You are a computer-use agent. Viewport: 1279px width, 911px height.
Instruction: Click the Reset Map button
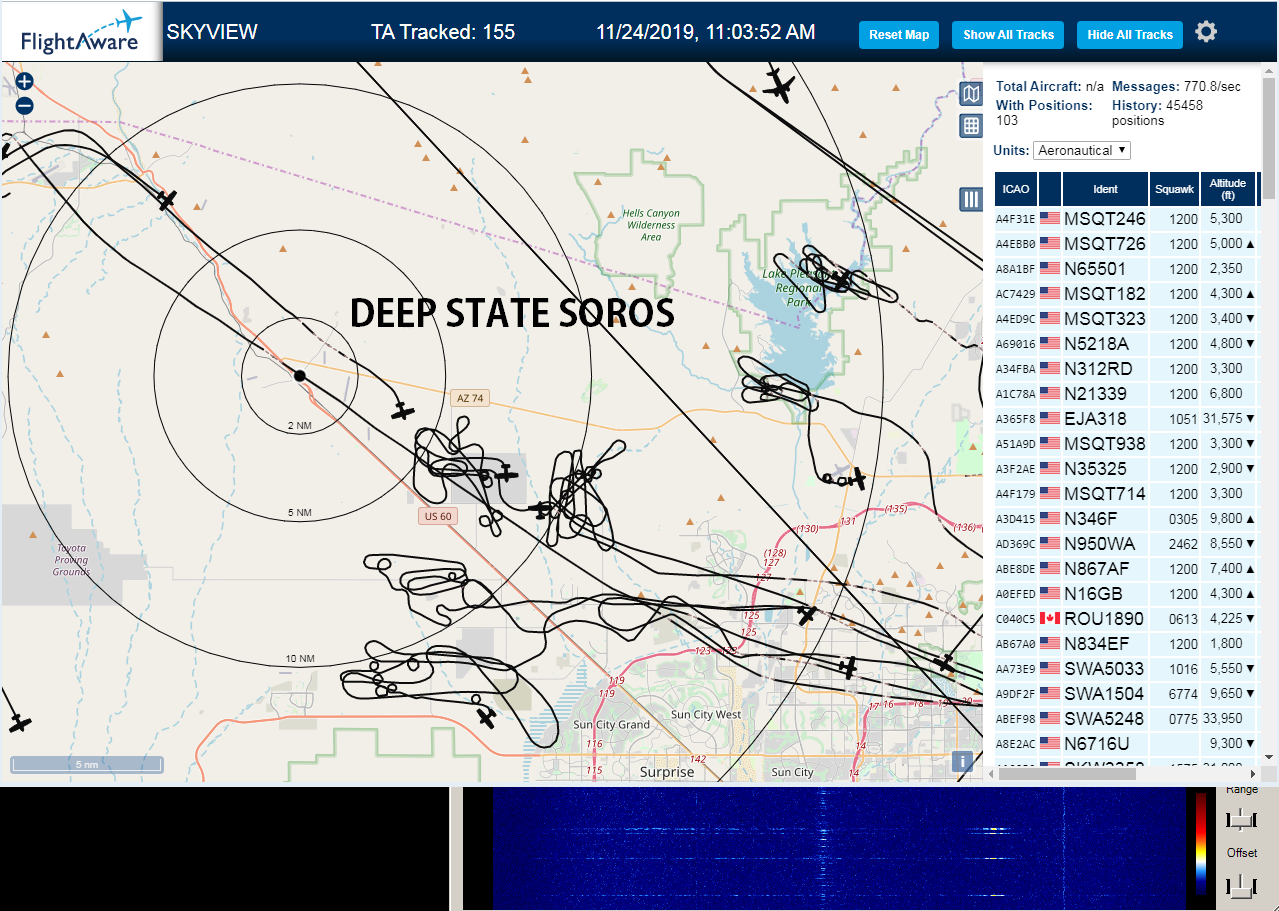point(899,35)
